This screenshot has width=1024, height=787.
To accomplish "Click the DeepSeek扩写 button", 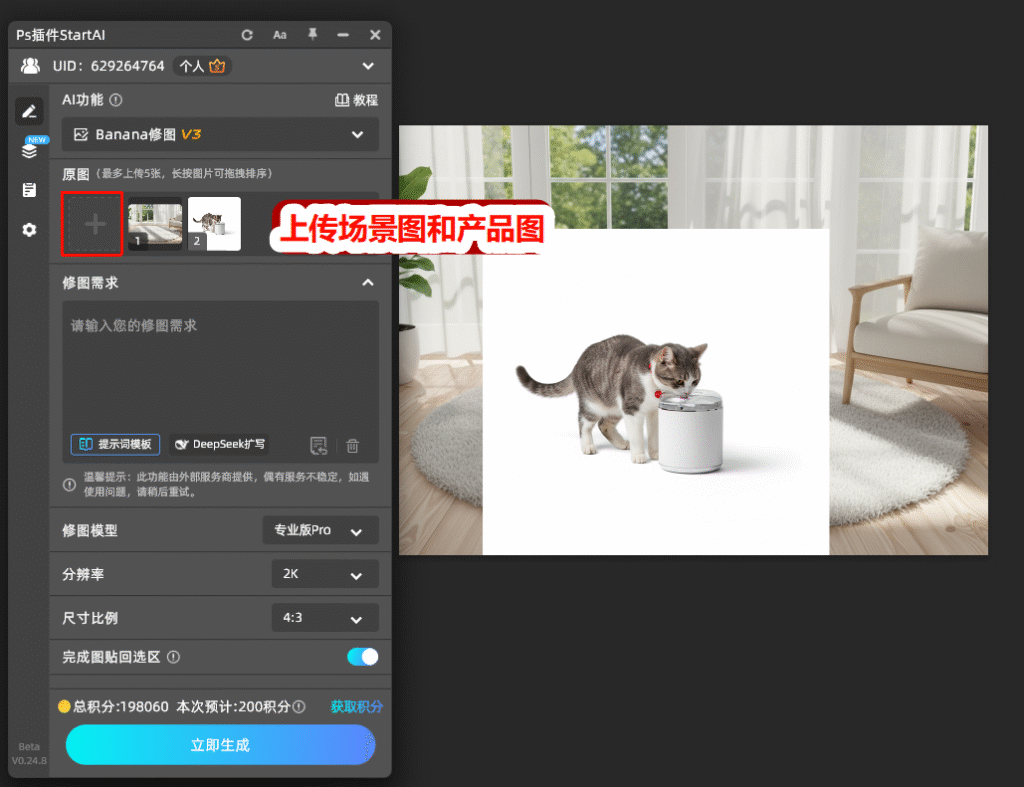I will pos(219,444).
